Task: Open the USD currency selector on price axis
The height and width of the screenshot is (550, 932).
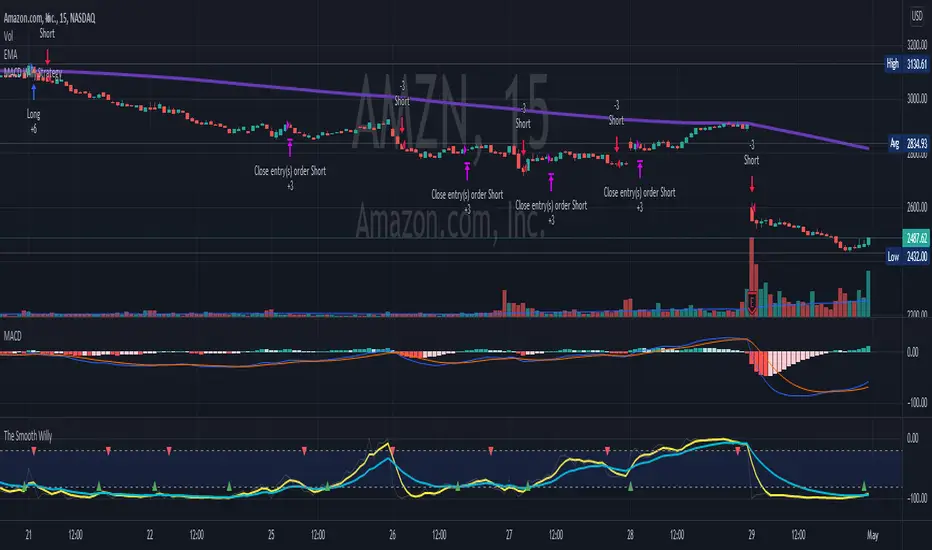Action: pyautogui.click(x=917, y=16)
